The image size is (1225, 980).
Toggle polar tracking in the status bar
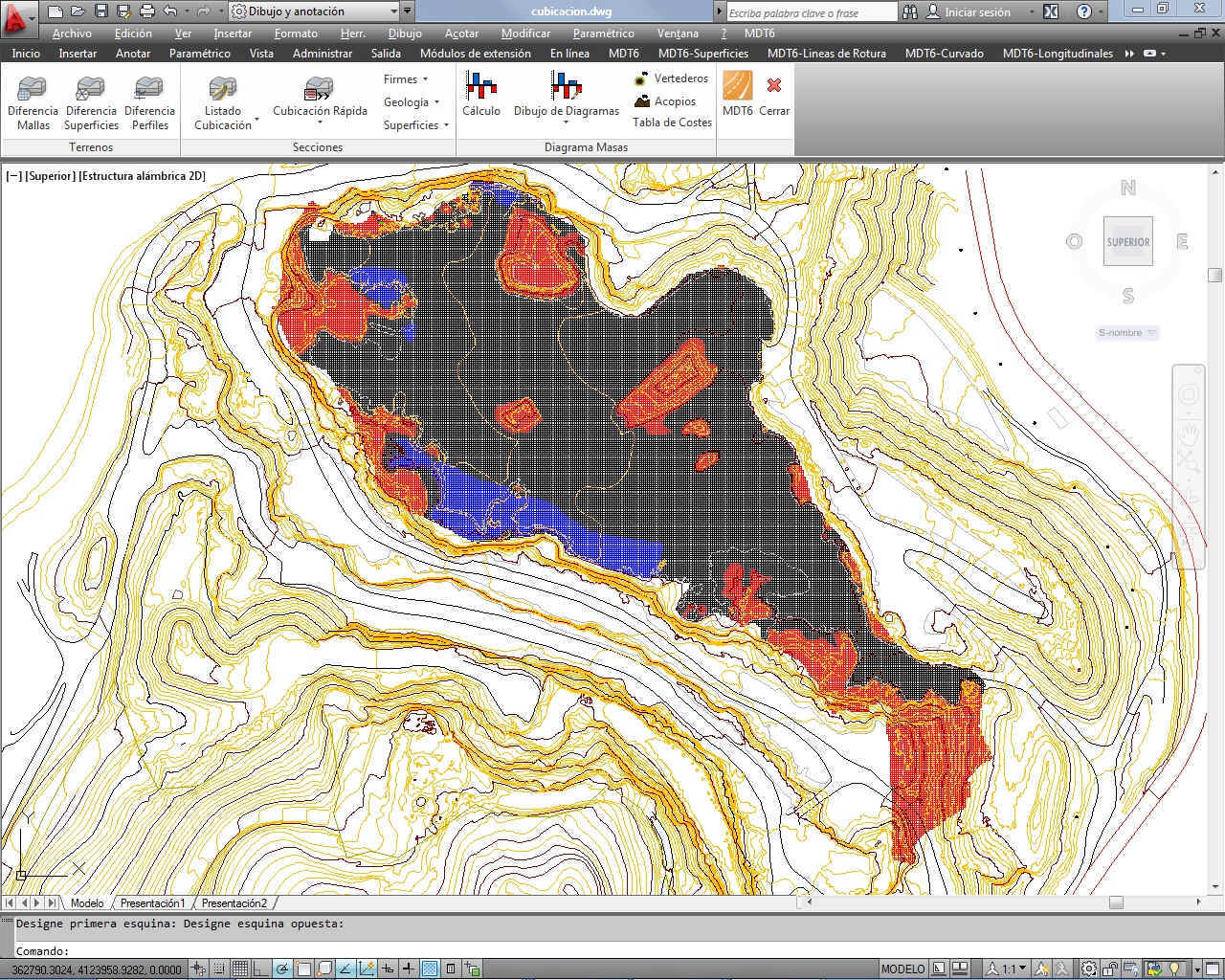[x=282, y=969]
